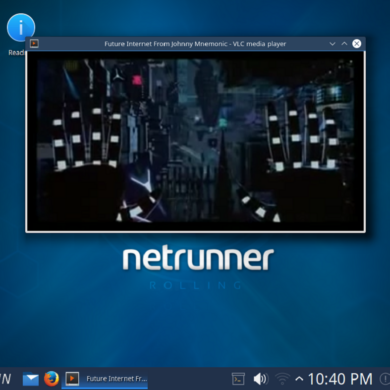Click the VLC icon in the window title bar
390x390 pixels.
click(34, 44)
